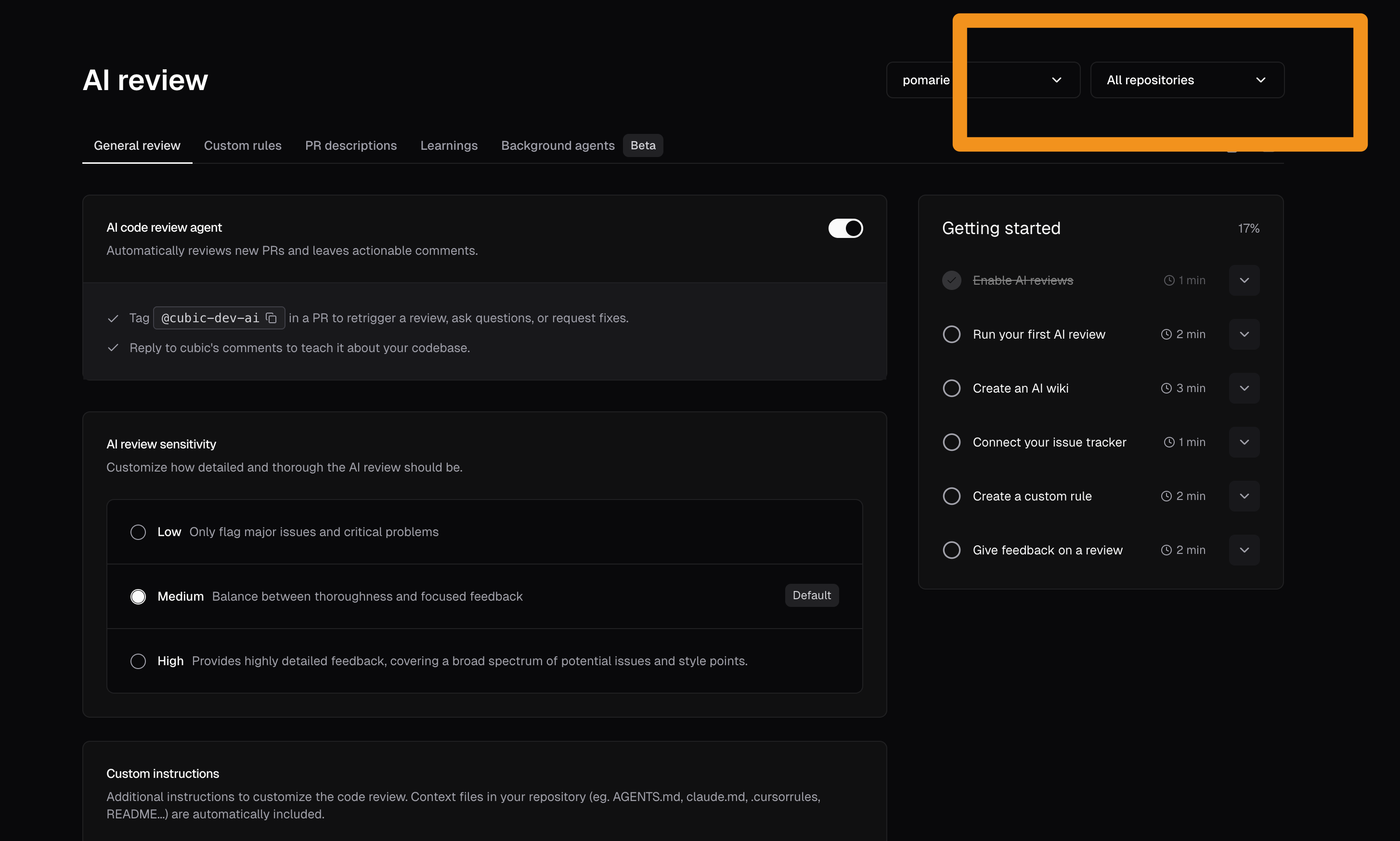
Task: Expand the Create a custom rule step
Action: [1244, 496]
